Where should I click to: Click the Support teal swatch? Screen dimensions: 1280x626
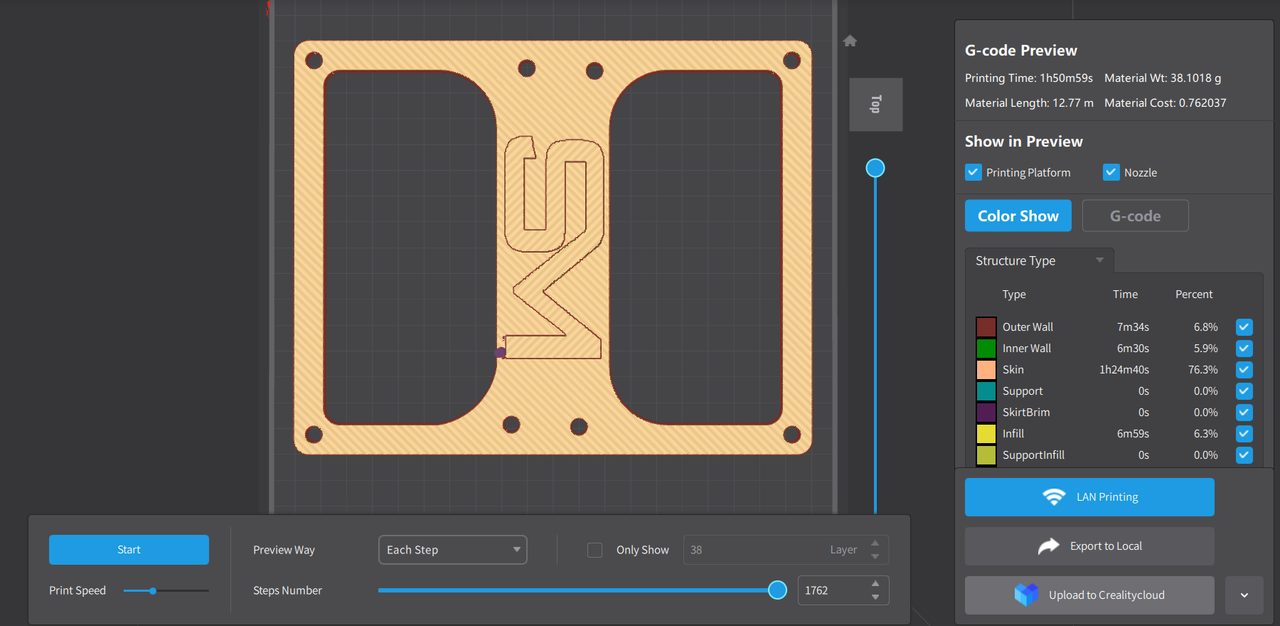[986, 391]
